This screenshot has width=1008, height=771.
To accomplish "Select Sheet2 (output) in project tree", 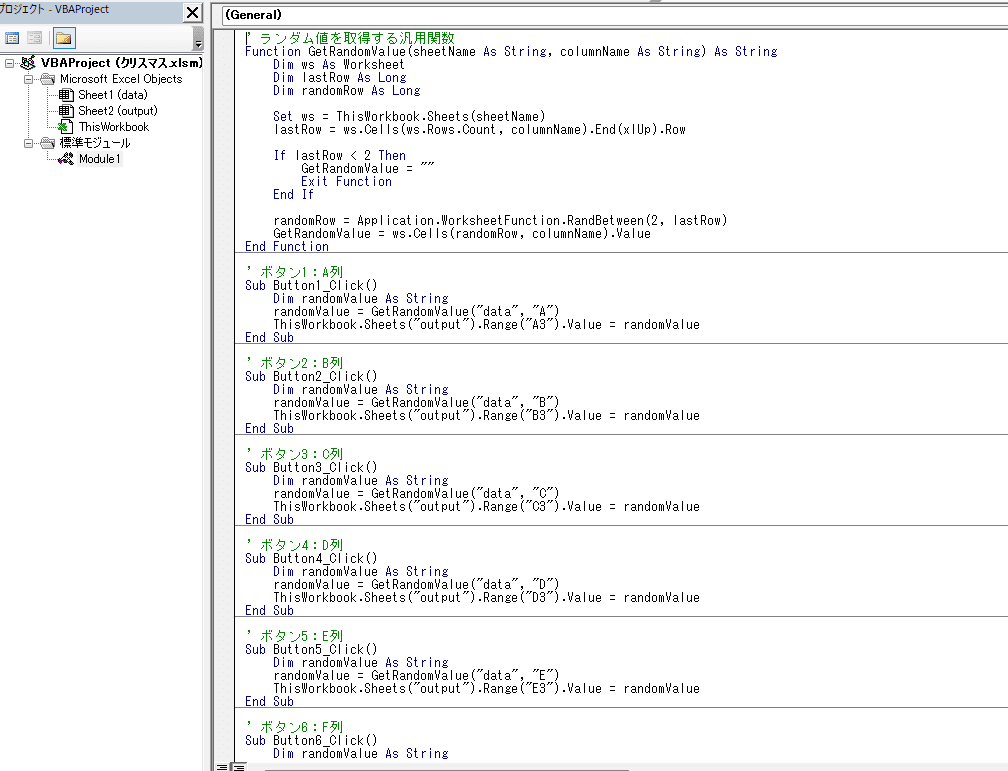I will pos(118,111).
